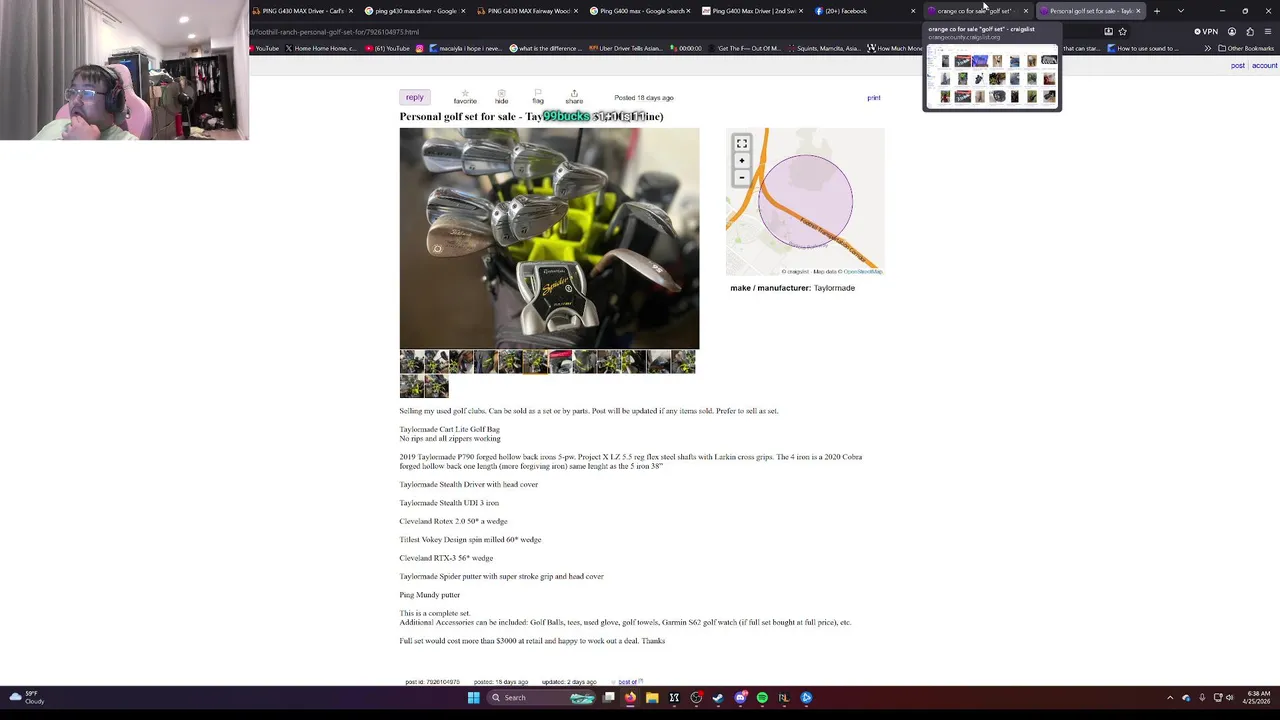1280x720 pixels.
Task: Open the browser profile icon
Action: pyautogui.click(x=1232, y=32)
